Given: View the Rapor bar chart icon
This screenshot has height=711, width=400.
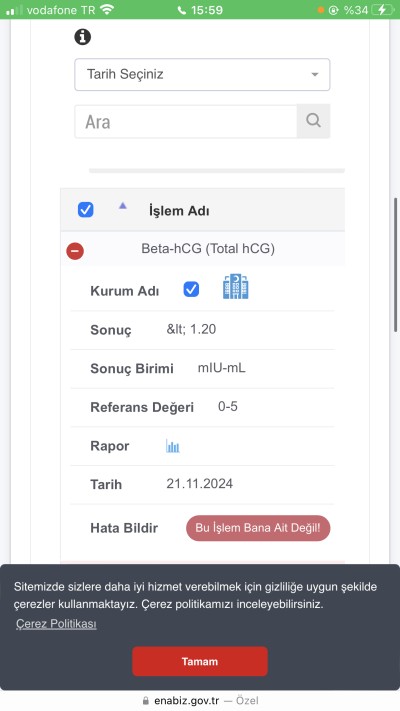Looking at the screenshot, I should pos(172,446).
